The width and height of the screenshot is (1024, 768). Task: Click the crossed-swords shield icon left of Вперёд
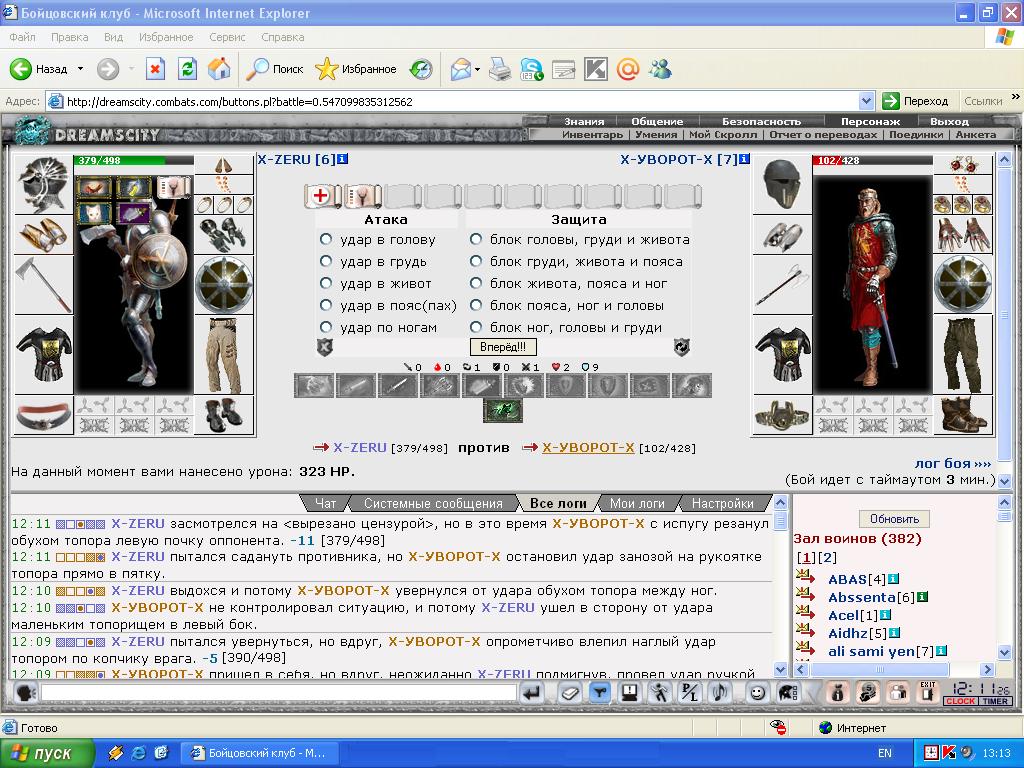(325, 347)
